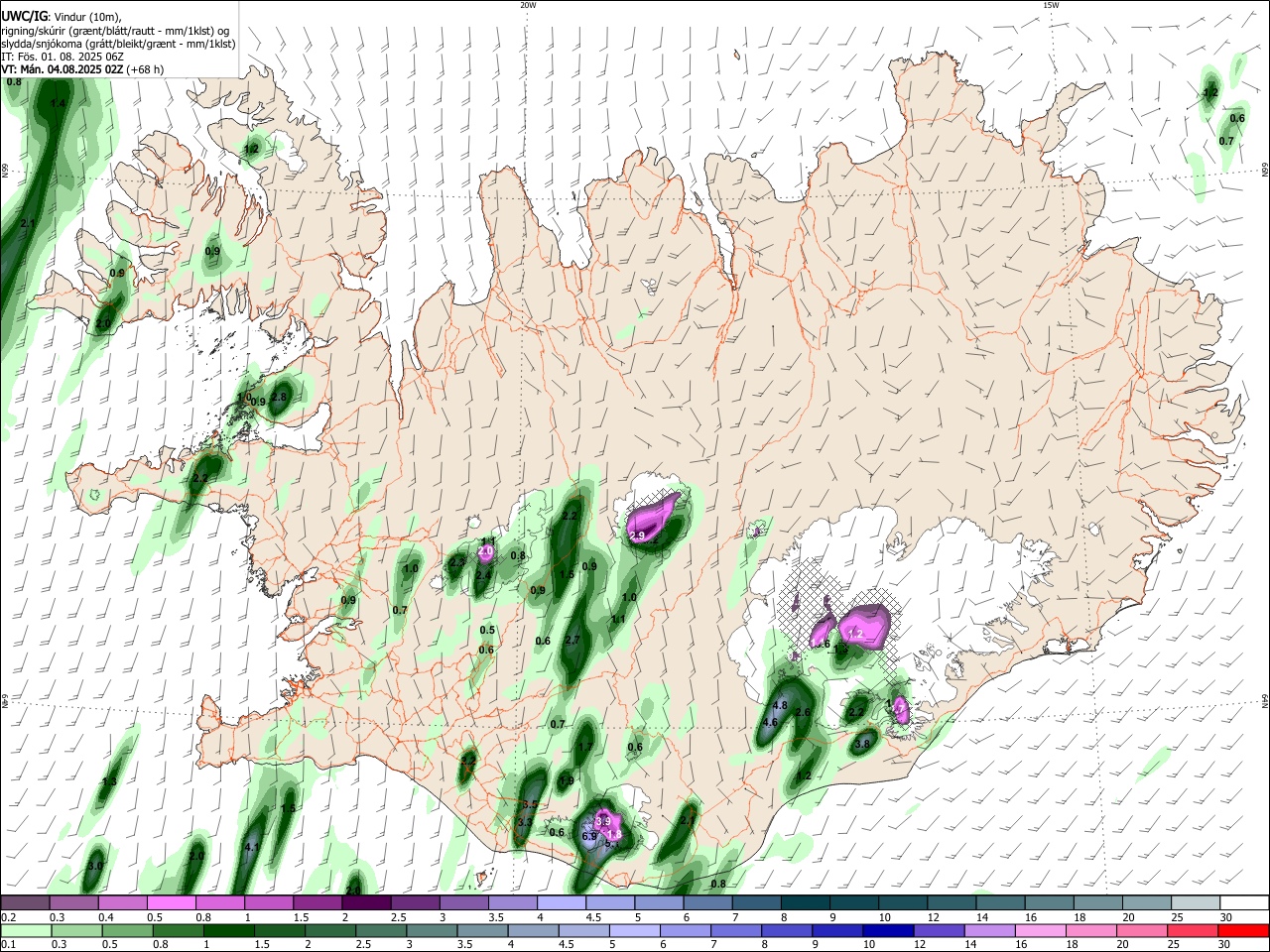The width and height of the screenshot is (1270, 952).
Task: Click the 2.6 rain value label
Action: pos(804,712)
